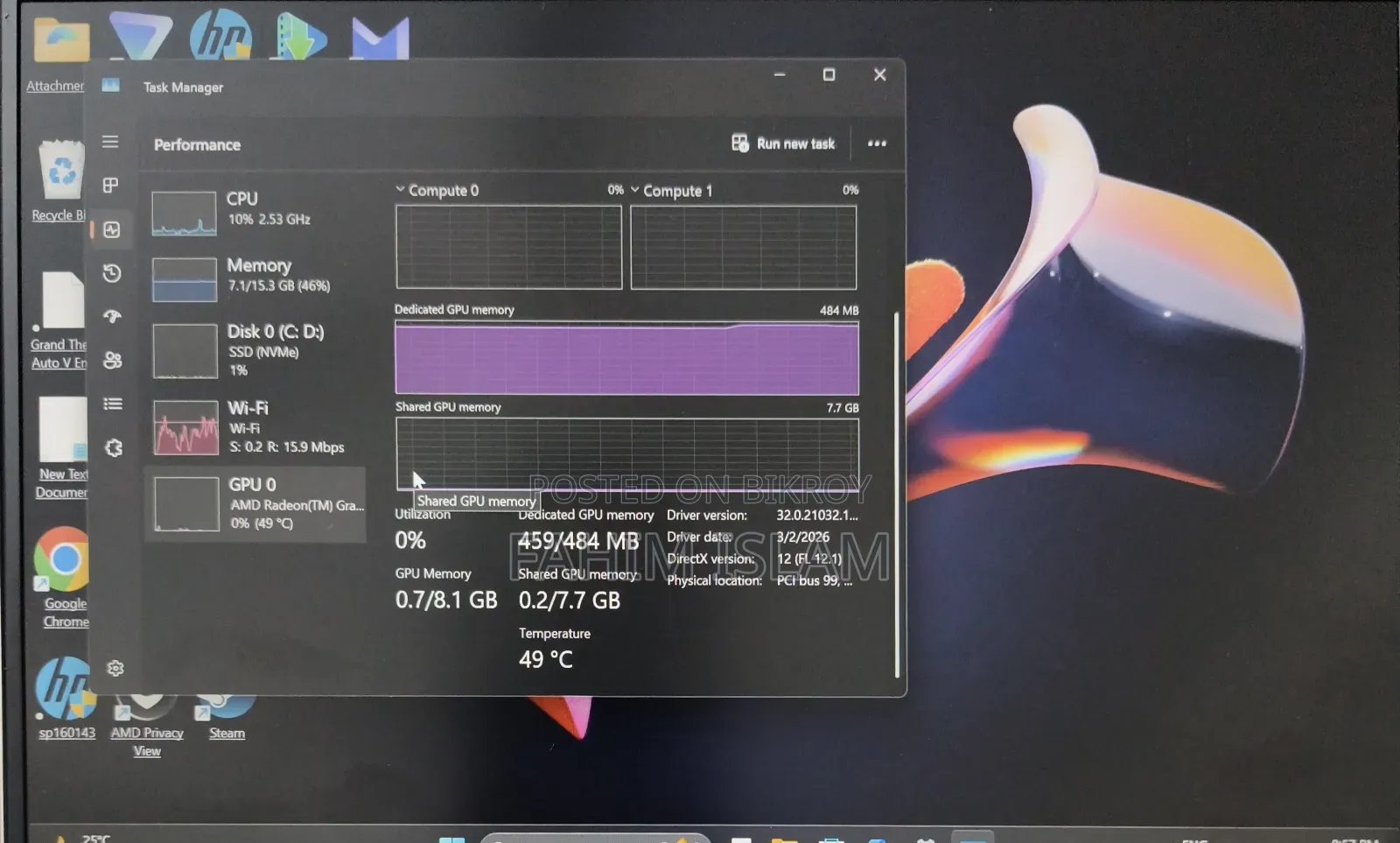Open the Details list sidebar icon
The width and height of the screenshot is (1400, 843).
(113, 404)
